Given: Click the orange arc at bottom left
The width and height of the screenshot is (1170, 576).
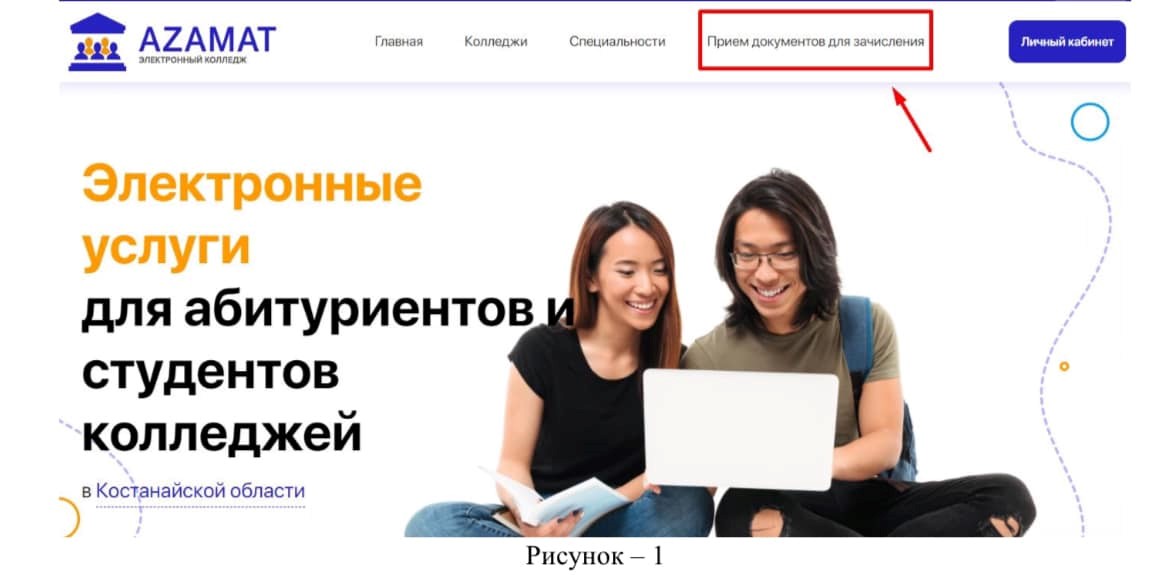Looking at the screenshot, I should click(70, 516).
